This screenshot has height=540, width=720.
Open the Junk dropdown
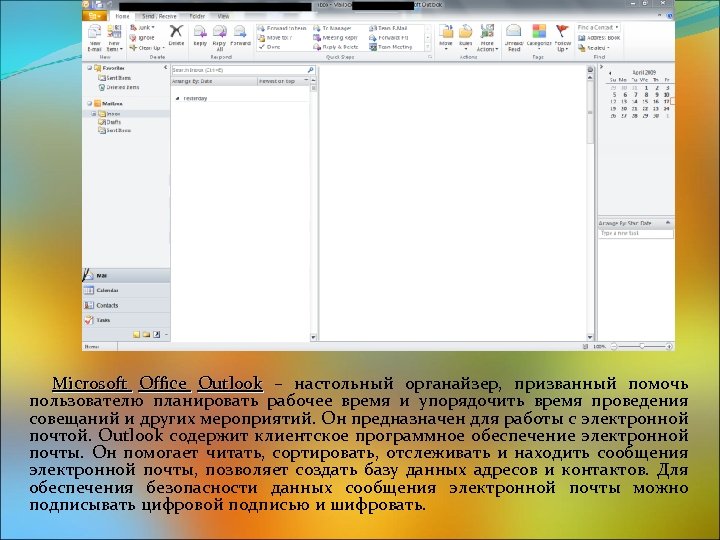[x=142, y=28]
